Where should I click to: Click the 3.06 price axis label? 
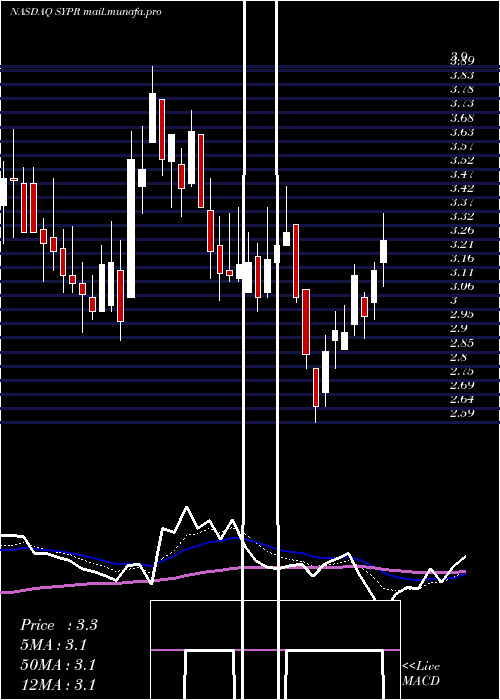point(462,287)
